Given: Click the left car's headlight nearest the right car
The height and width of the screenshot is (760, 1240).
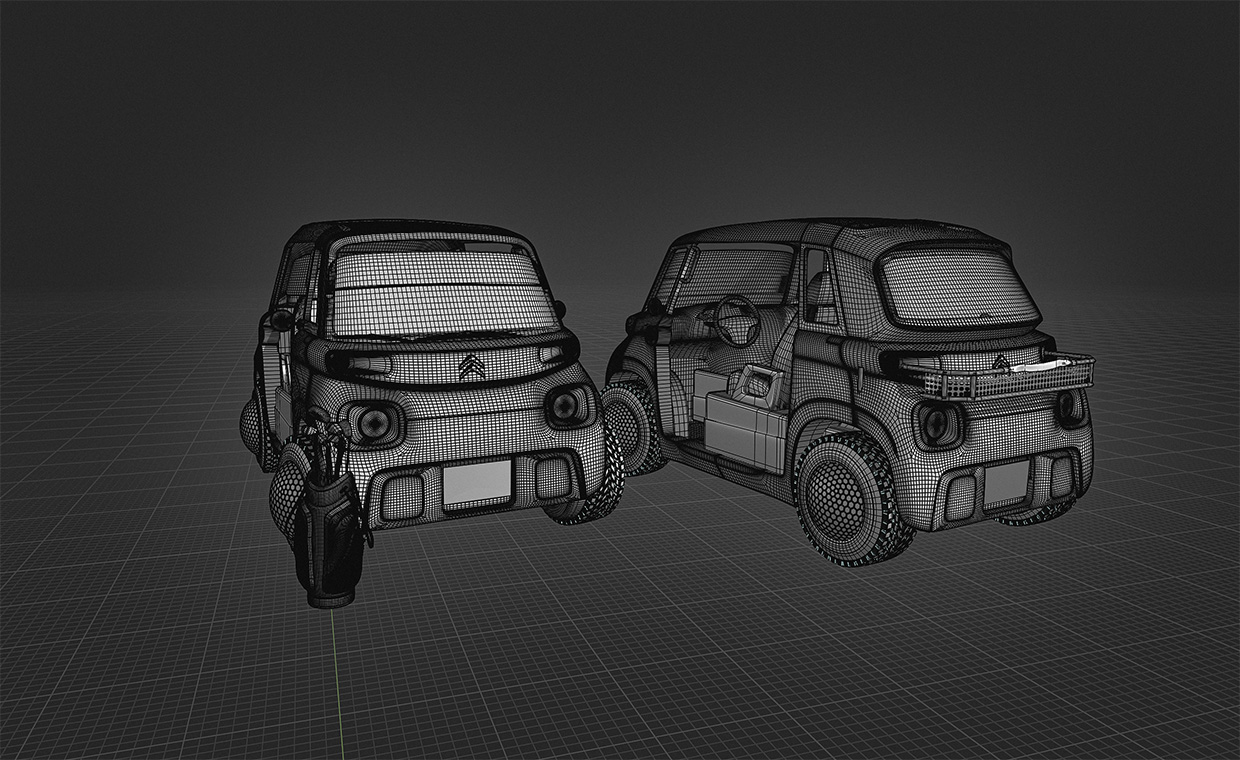Looking at the screenshot, I should click(x=565, y=406).
